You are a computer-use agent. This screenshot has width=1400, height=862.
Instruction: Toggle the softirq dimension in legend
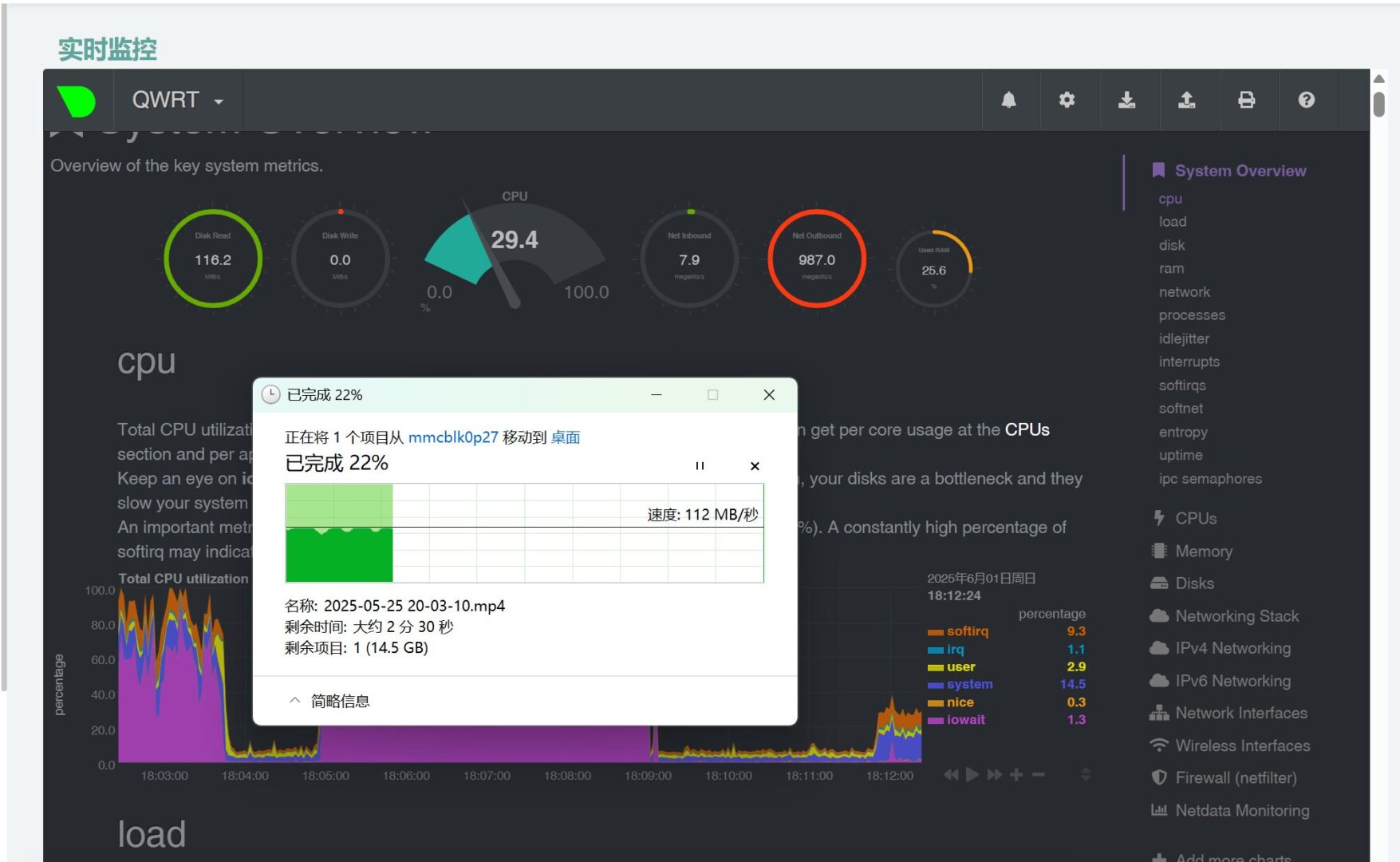point(967,631)
